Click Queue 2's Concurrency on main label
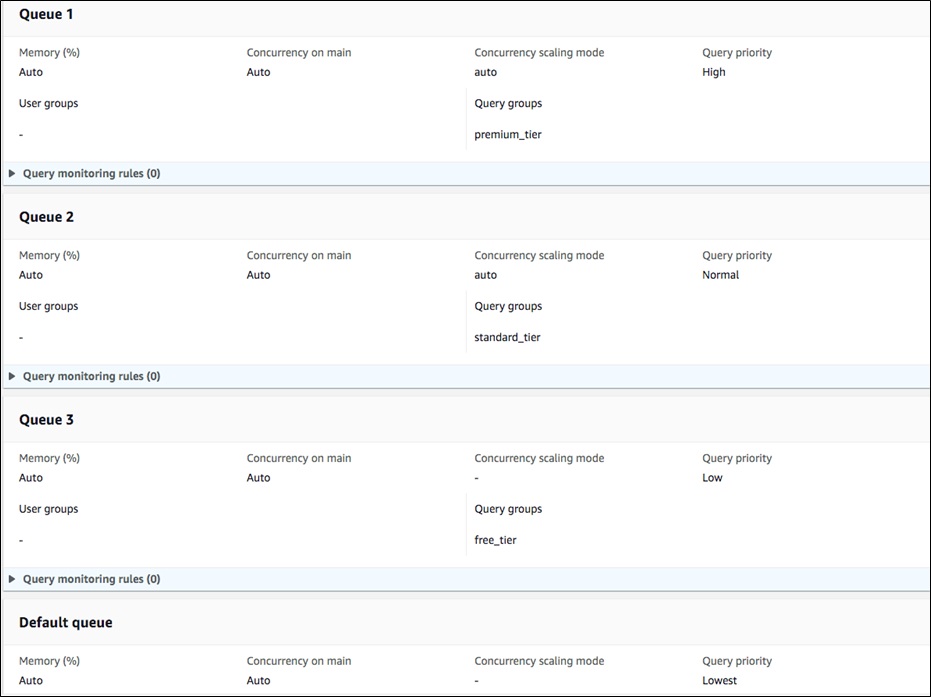Screen dimensions: 931x697 pos(299,255)
